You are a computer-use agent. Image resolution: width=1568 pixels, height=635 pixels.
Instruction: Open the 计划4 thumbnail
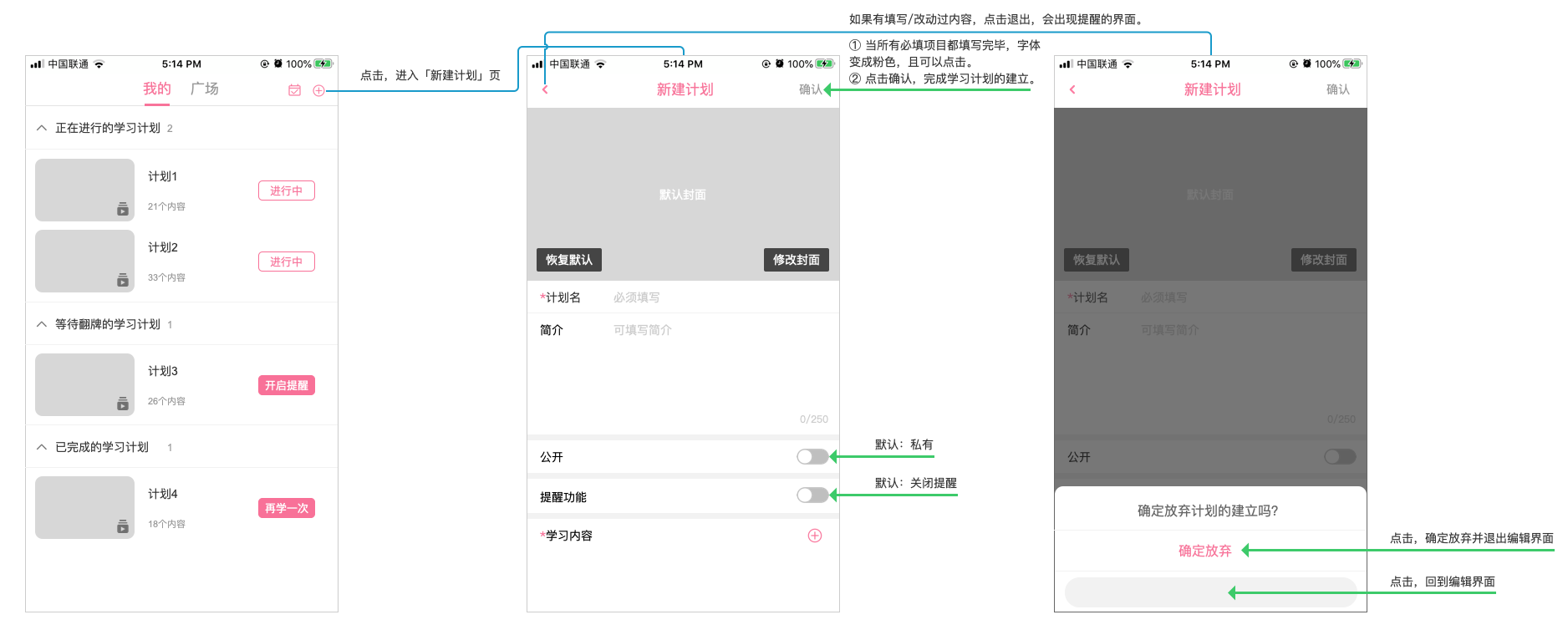[84, 507]
